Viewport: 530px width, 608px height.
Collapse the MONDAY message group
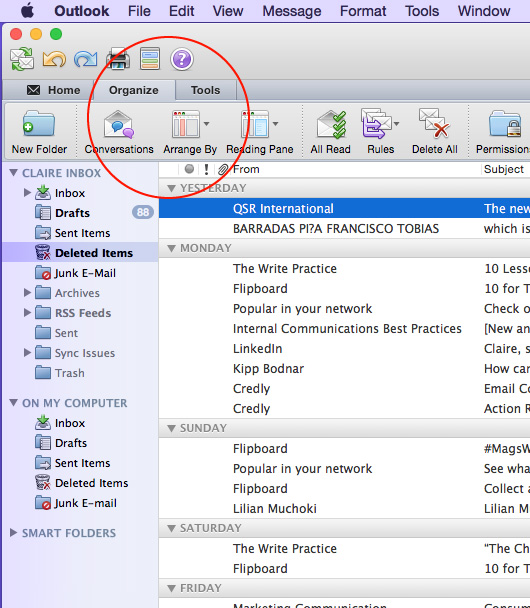[x=171, y=249]
